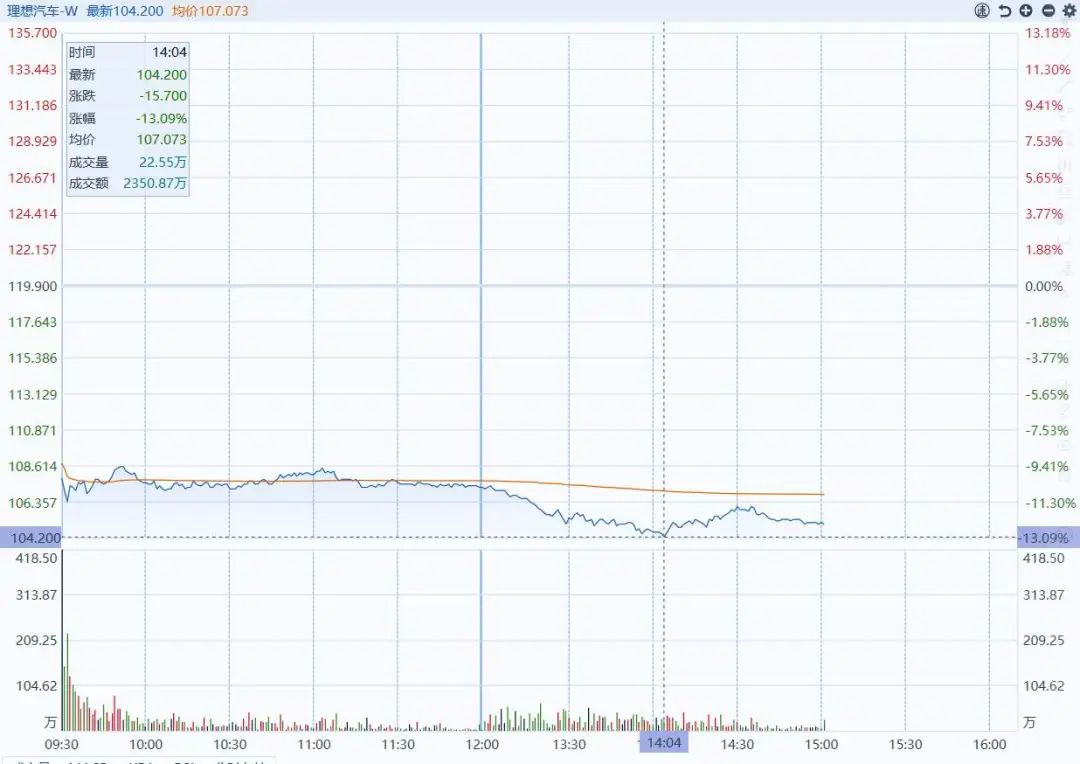The image size is (1080, 764).
Task: Click the 13.18% percent axis label
Action: 1047,33
